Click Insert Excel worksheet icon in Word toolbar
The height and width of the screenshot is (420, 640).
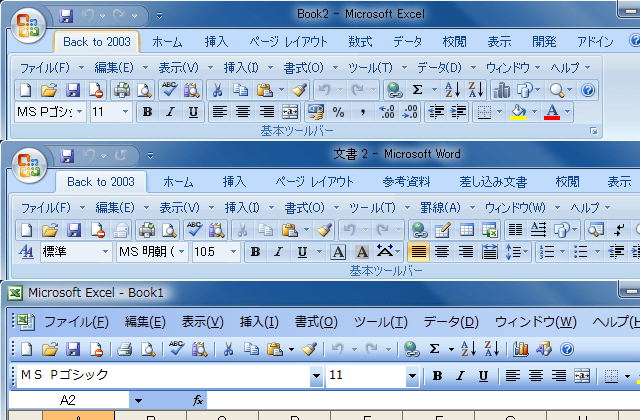[x=489, y=230]
